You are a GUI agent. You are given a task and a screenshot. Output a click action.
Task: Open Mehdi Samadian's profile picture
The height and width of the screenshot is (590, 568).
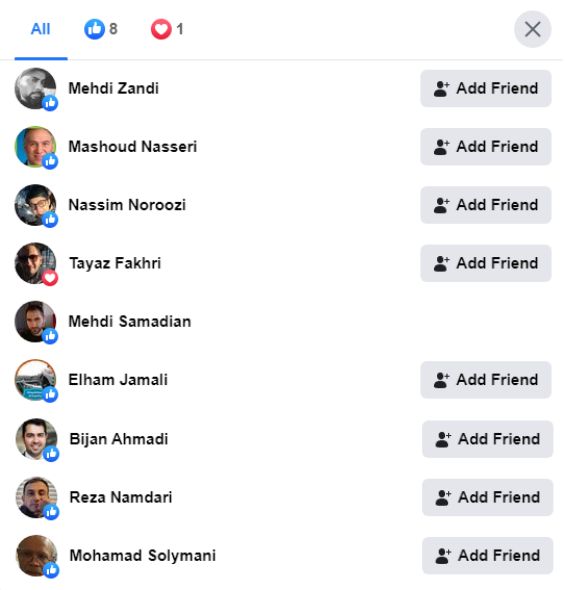[35, 322]
